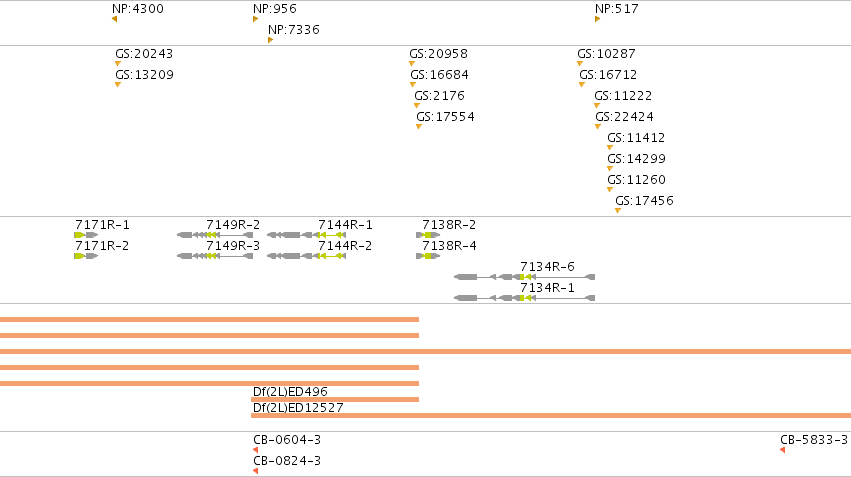This screenshot has height=477, width=851.
Task: Select the GS:11412 insertion label
Action: click(636, 138)
